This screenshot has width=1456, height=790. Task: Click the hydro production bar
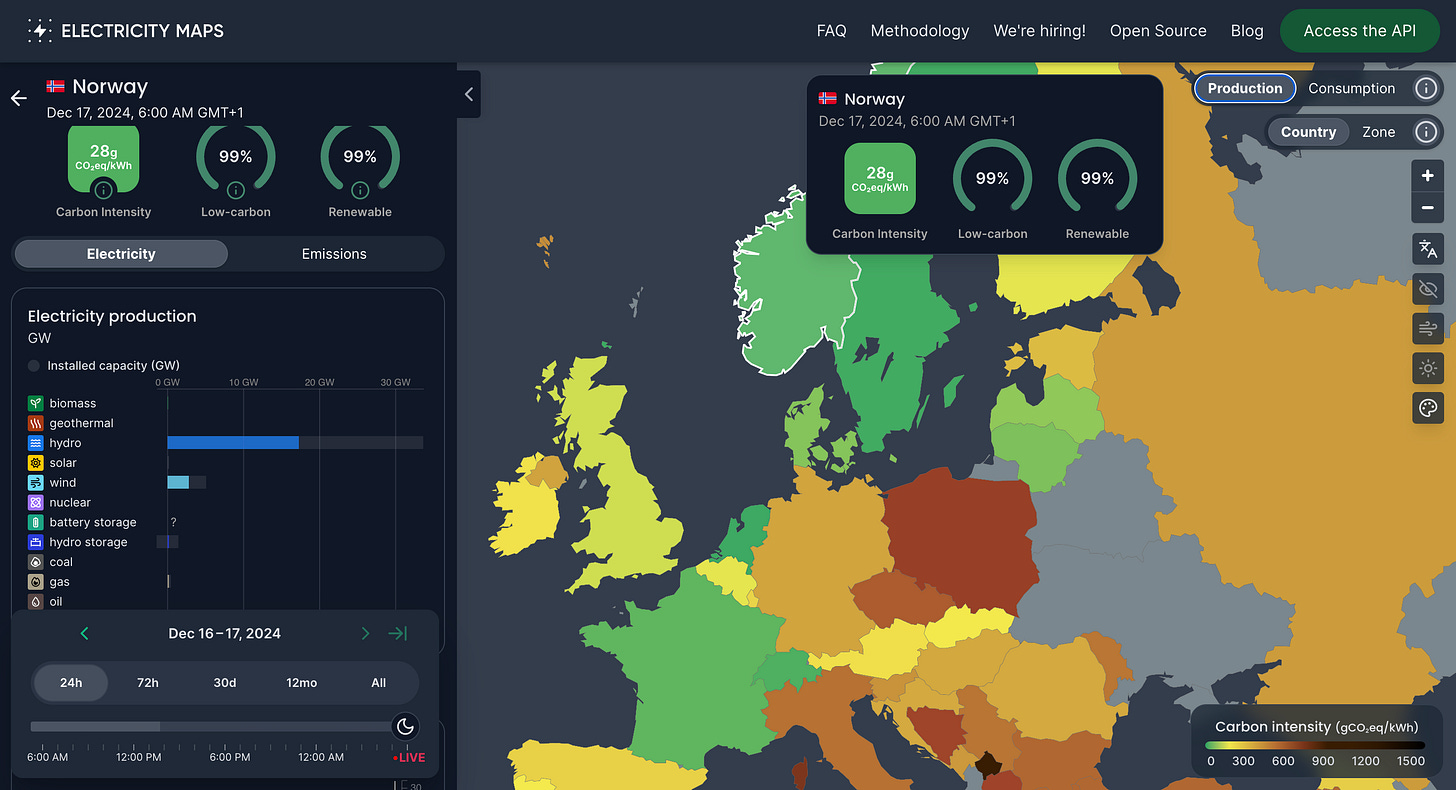click(x=233, y=443)
